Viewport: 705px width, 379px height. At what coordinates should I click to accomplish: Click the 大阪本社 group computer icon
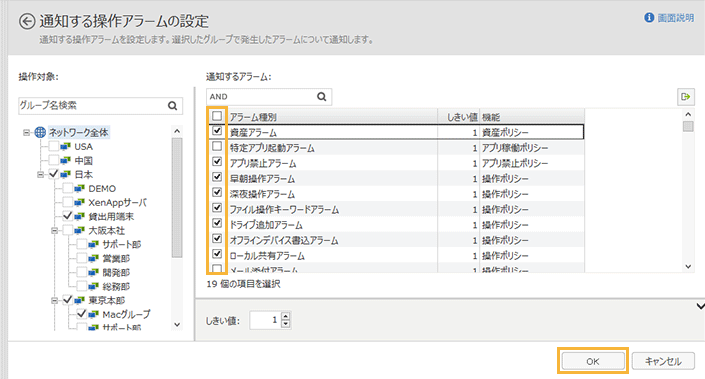point(80,231)
